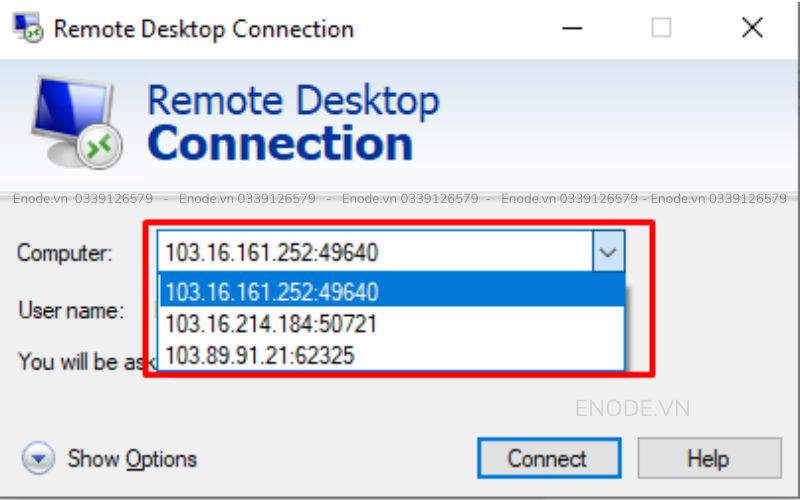
Task: Close the Remote Desktop Connection window
Action: coord(752,28)
